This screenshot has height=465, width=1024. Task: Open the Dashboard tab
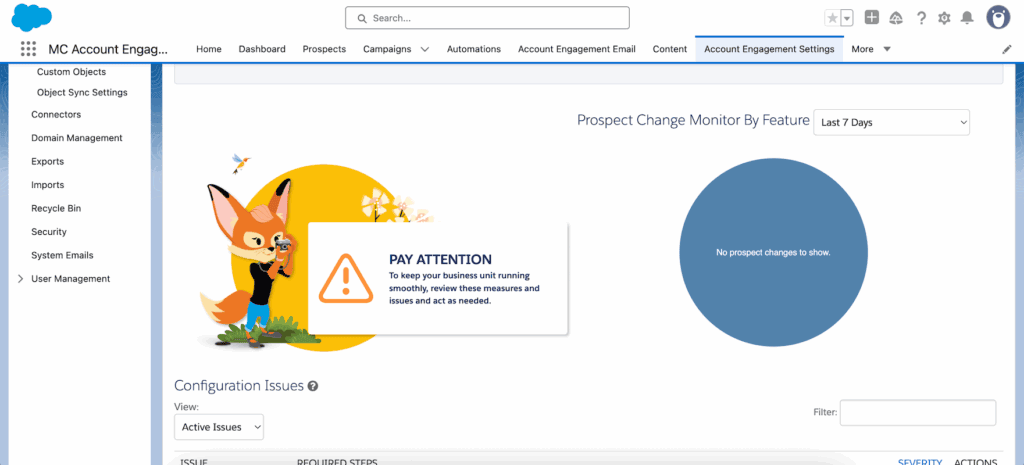click(262, 49)
